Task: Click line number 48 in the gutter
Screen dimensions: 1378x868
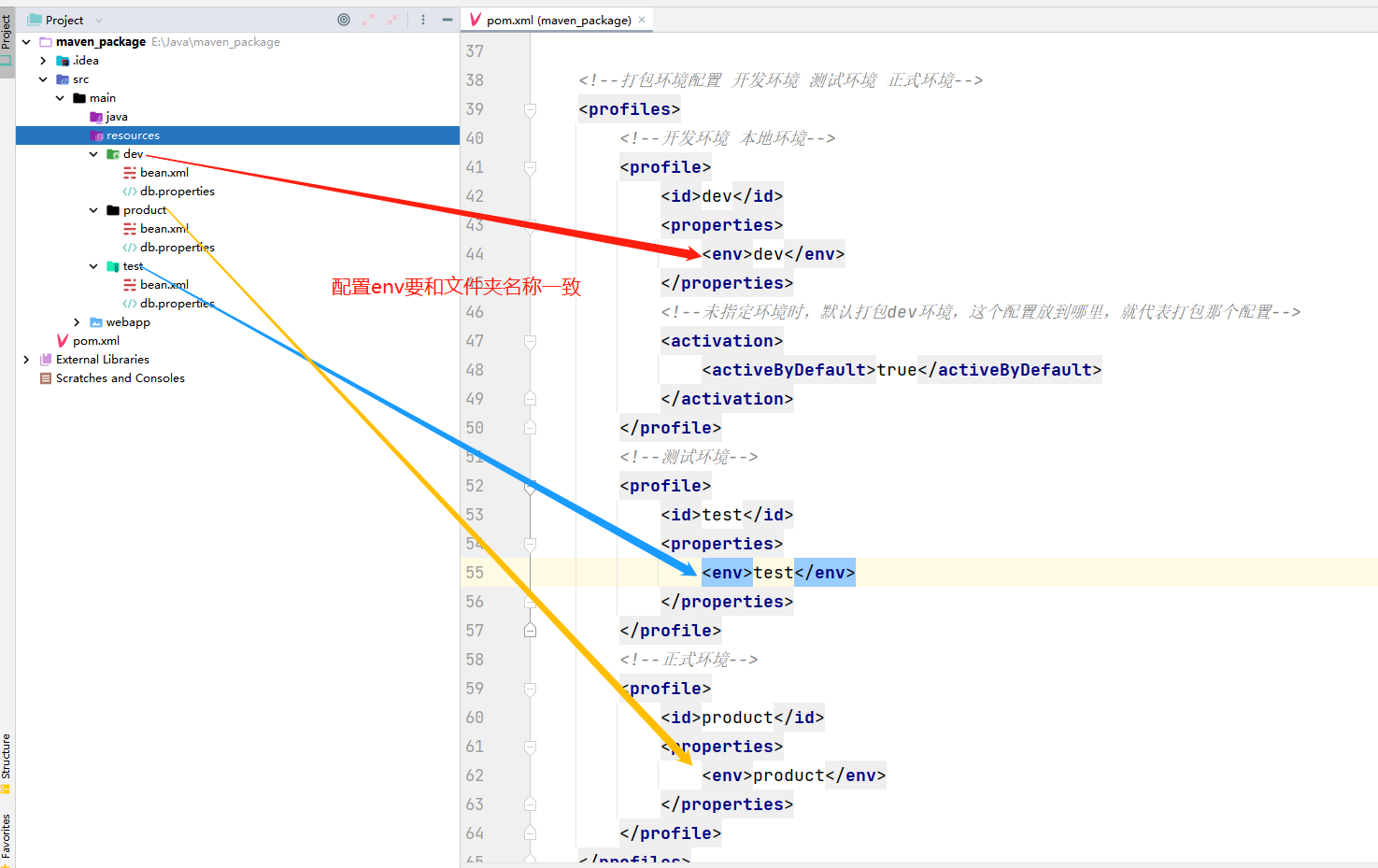Action: pos(476,370)
